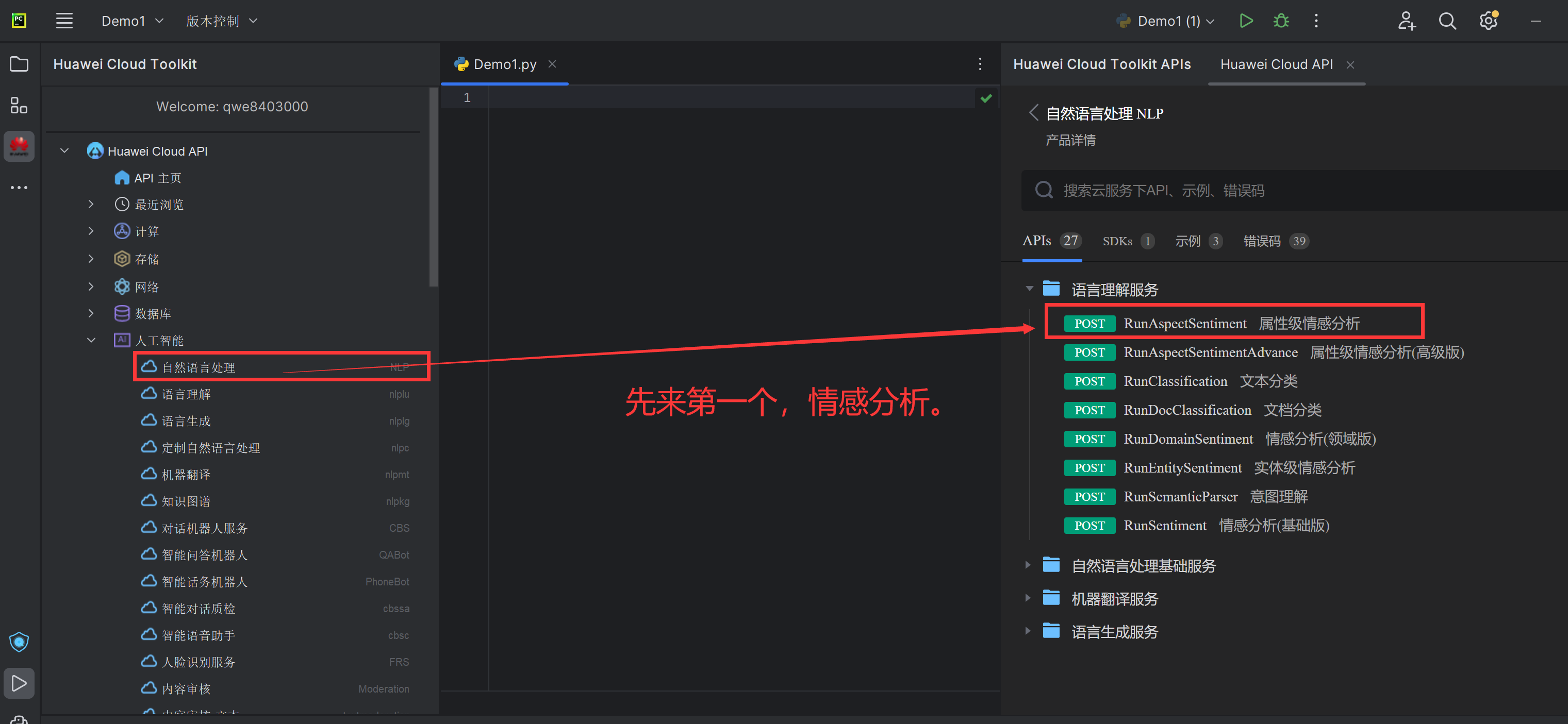Open the Project folder tool window
This screenshot has width=1568, height=724.
(x=19, y=64)
